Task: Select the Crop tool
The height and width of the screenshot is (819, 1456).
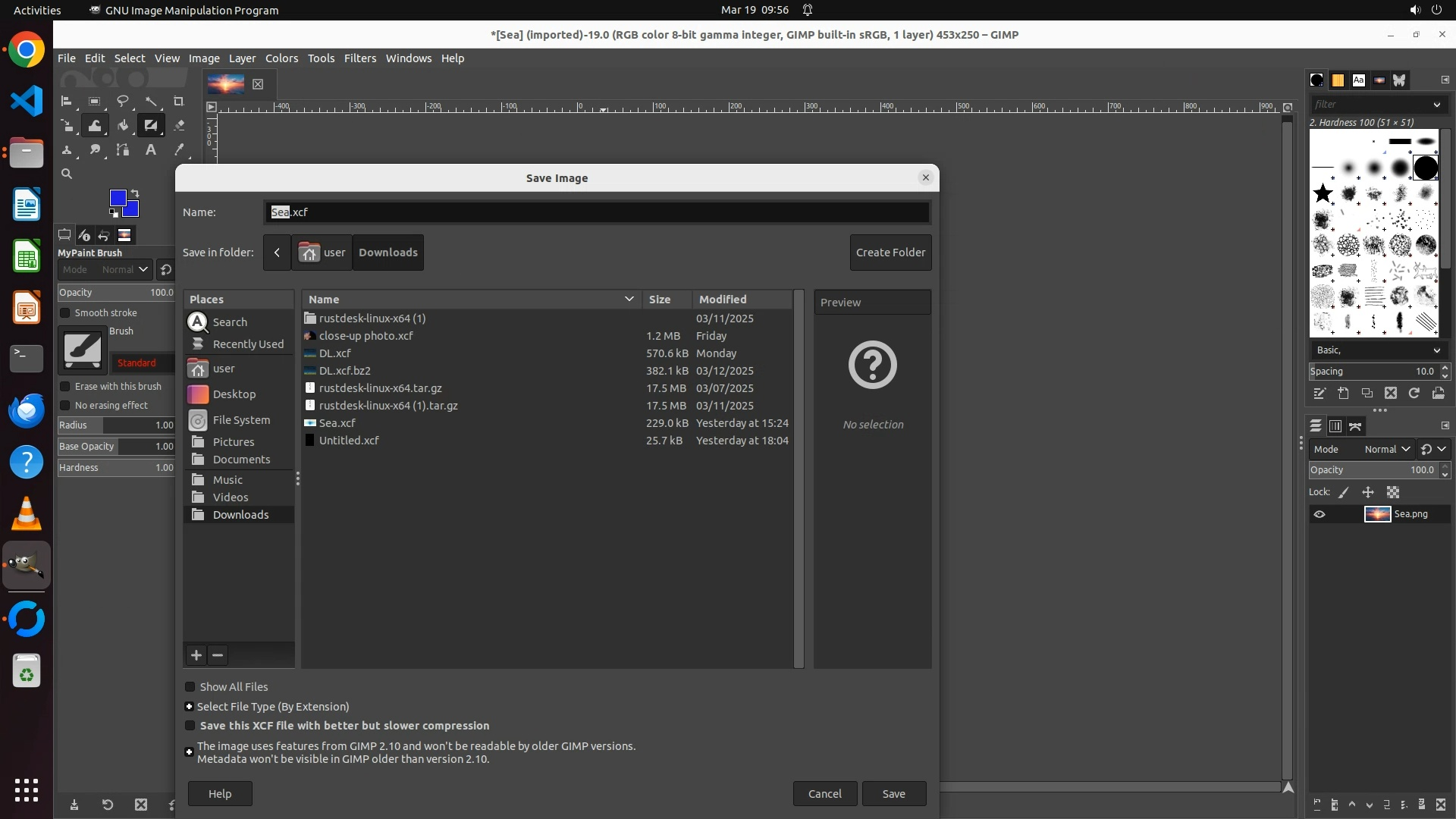Action: 179,101
